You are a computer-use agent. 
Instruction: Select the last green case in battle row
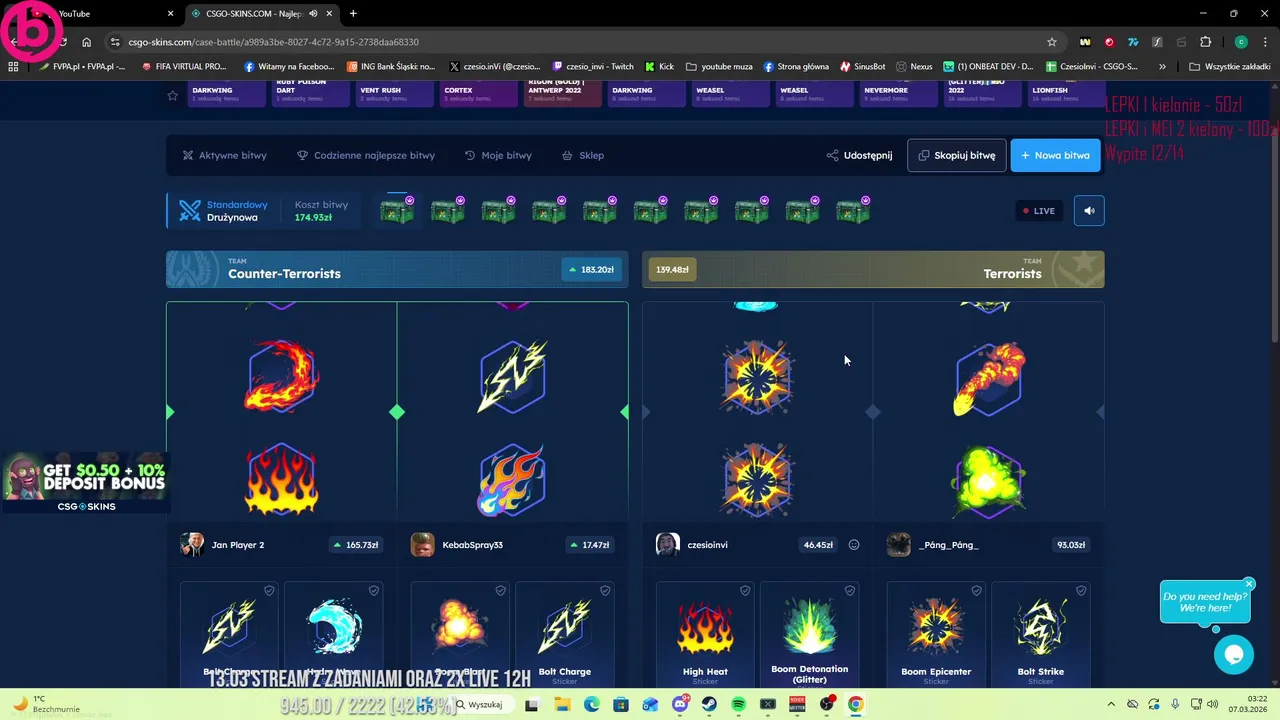853,210
